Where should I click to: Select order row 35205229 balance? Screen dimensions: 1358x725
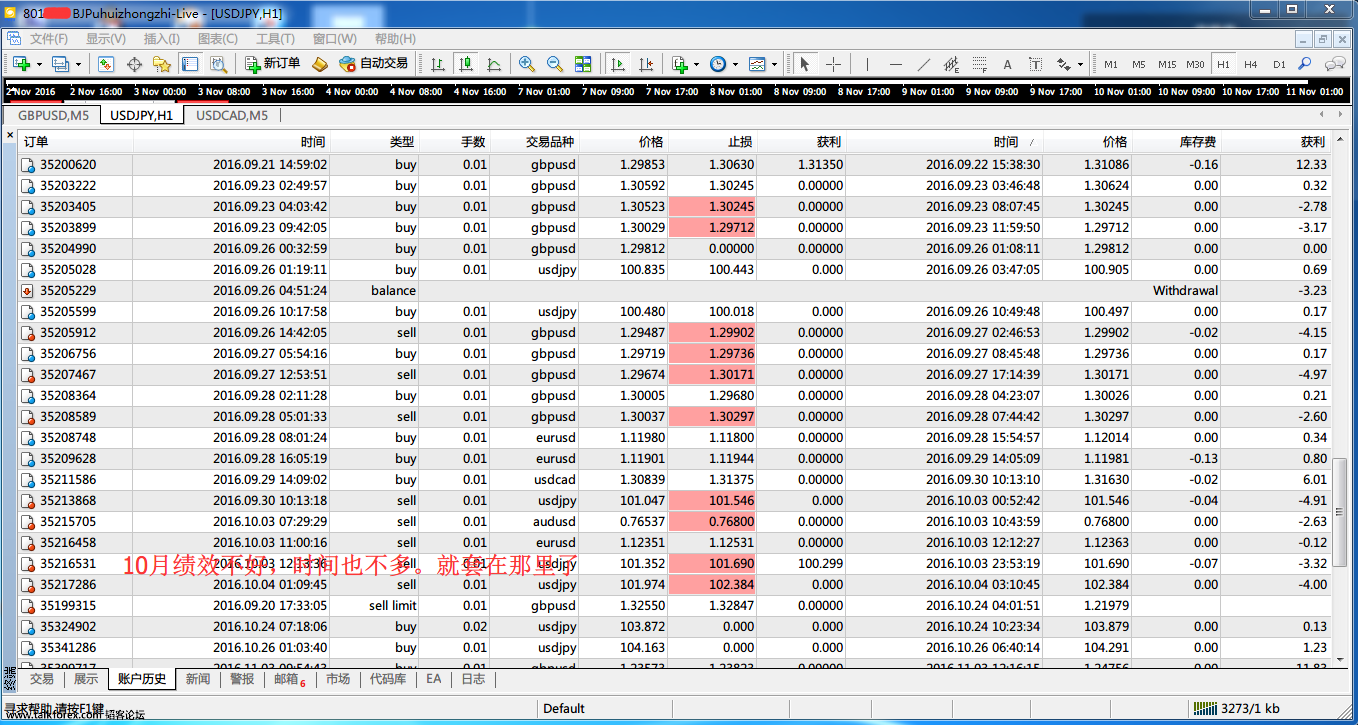(676, 290)
